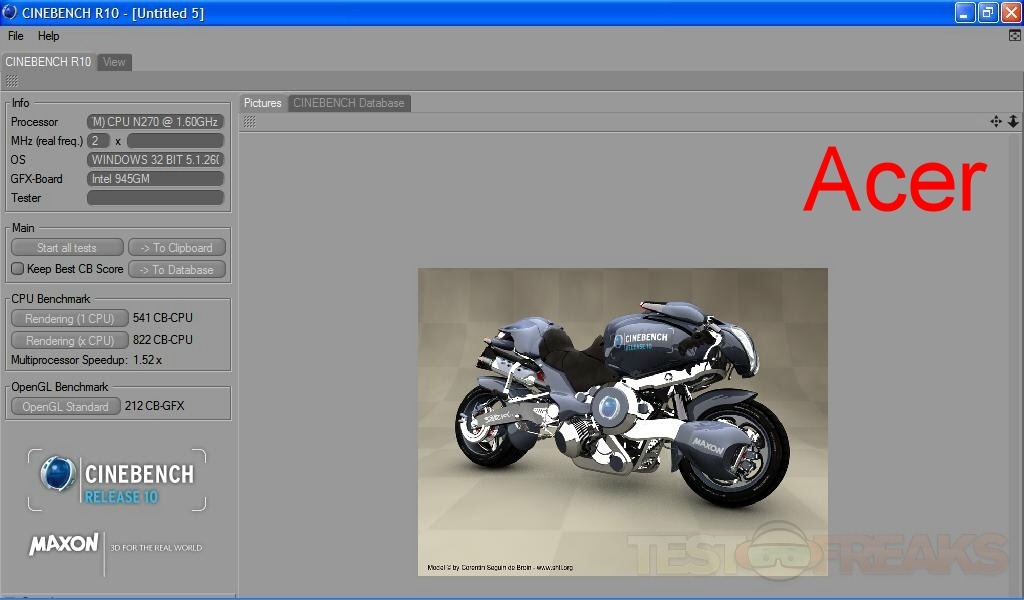Open the File menu

(x=16, y=36)
